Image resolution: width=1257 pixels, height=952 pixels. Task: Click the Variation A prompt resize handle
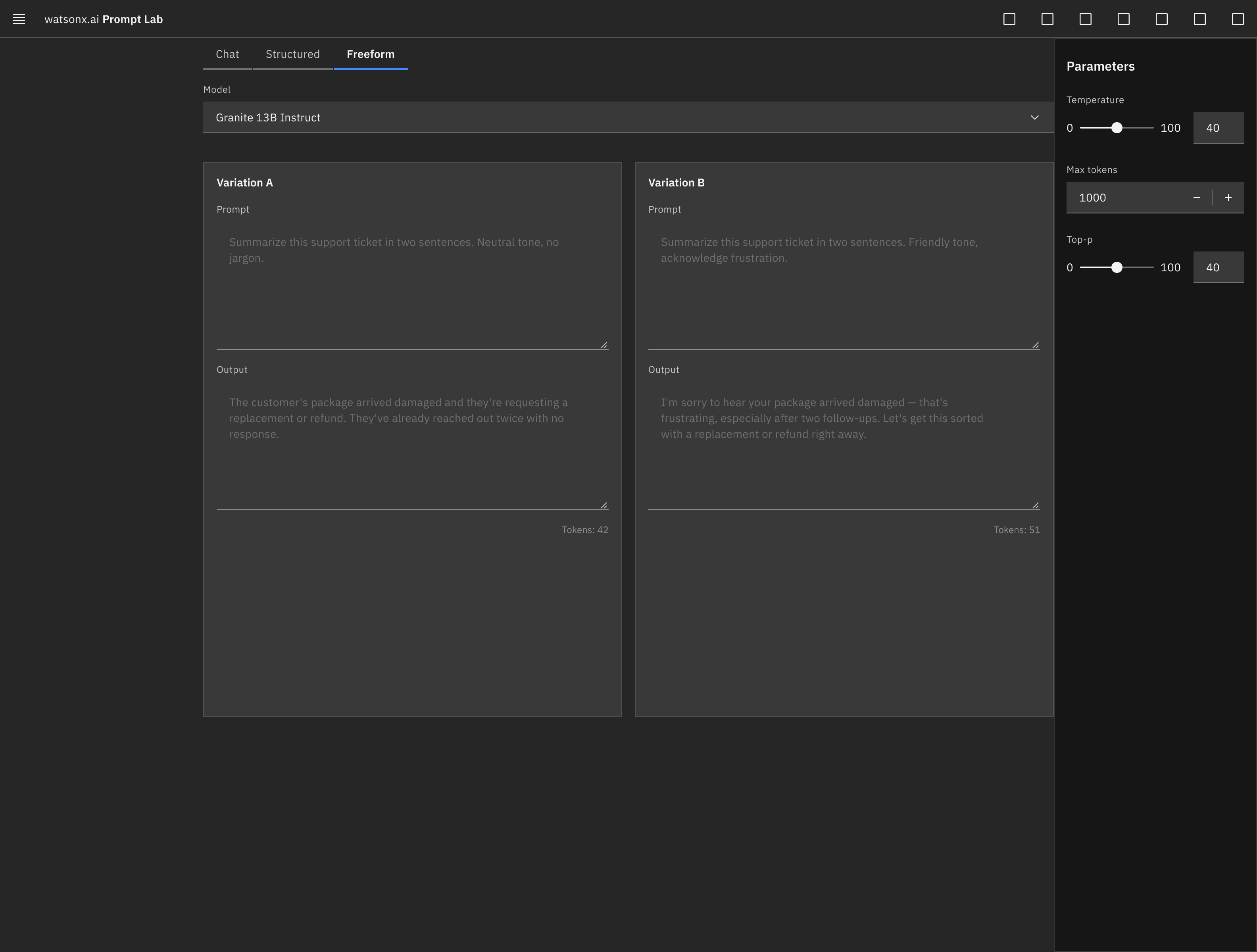604,345
